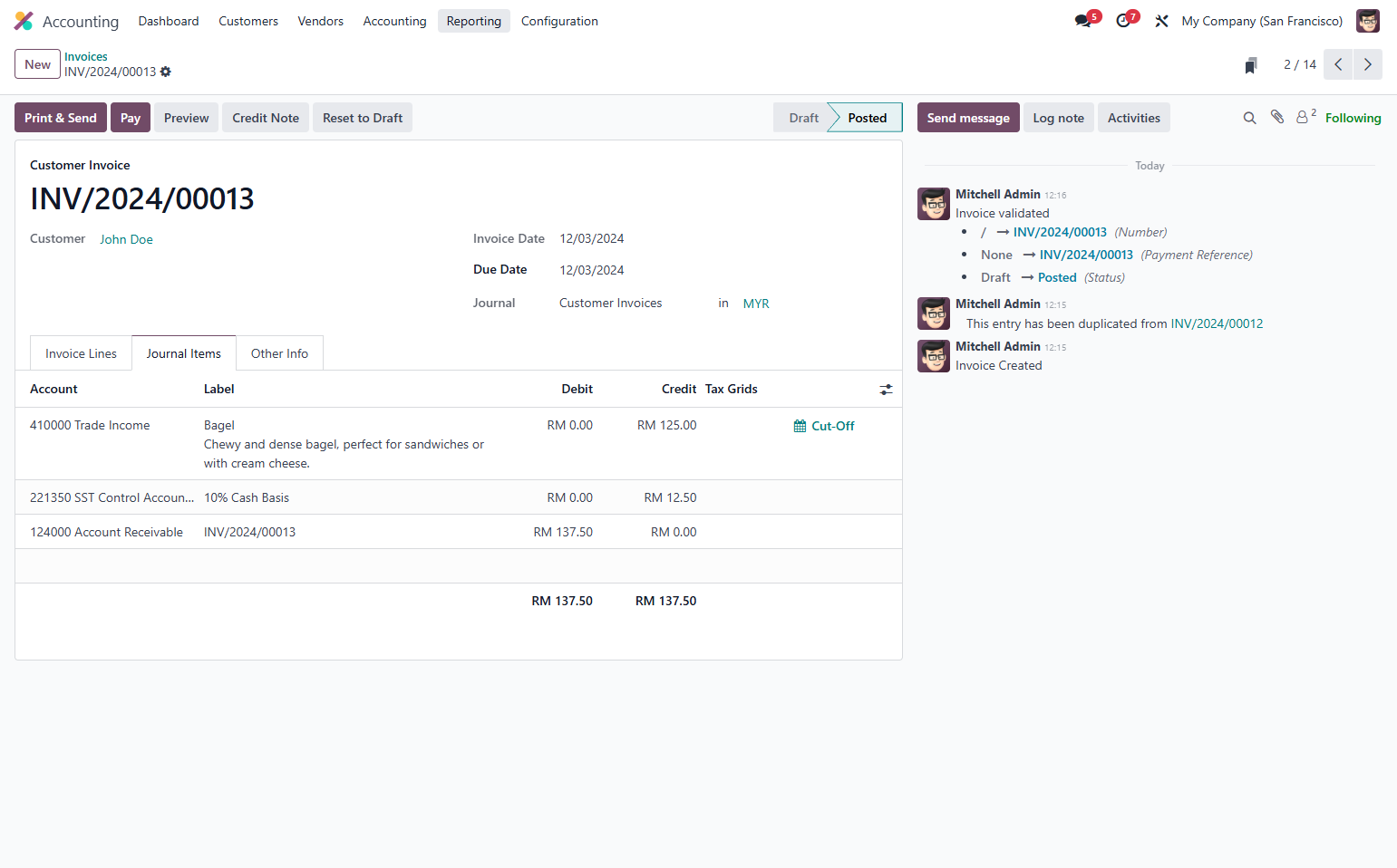The height and width of the screenshot is (868, 1397).
Task: Open the MYR currency link
Action: [756, 304]
